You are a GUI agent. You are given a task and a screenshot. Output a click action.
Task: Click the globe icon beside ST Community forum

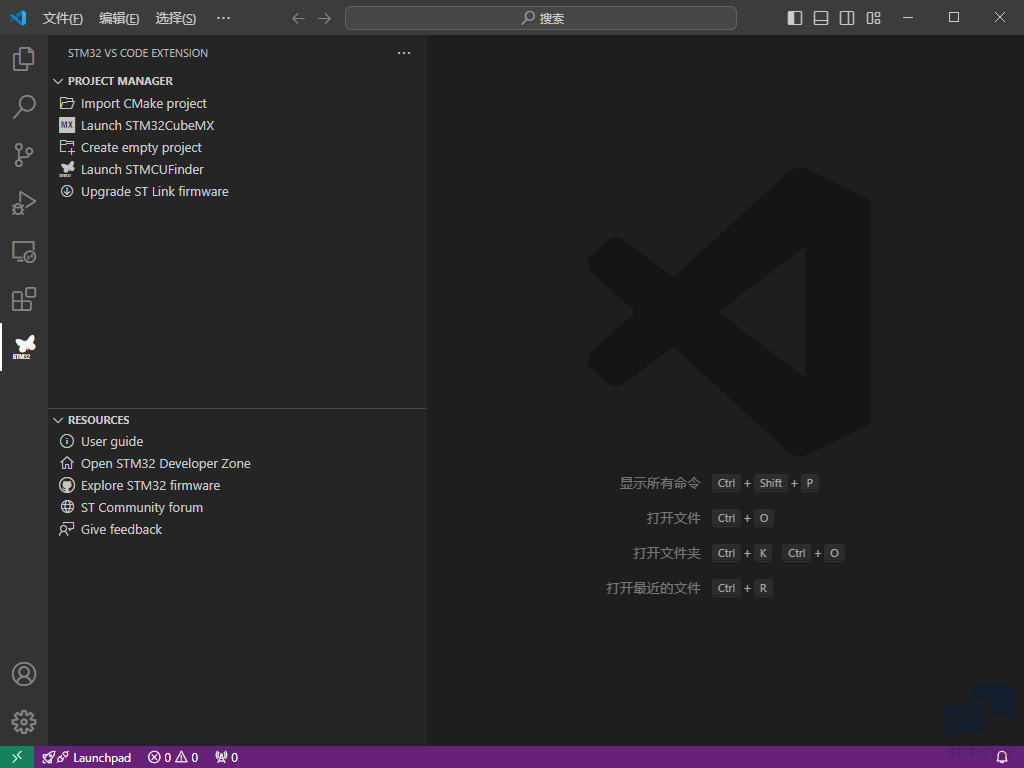pos(67,507)
